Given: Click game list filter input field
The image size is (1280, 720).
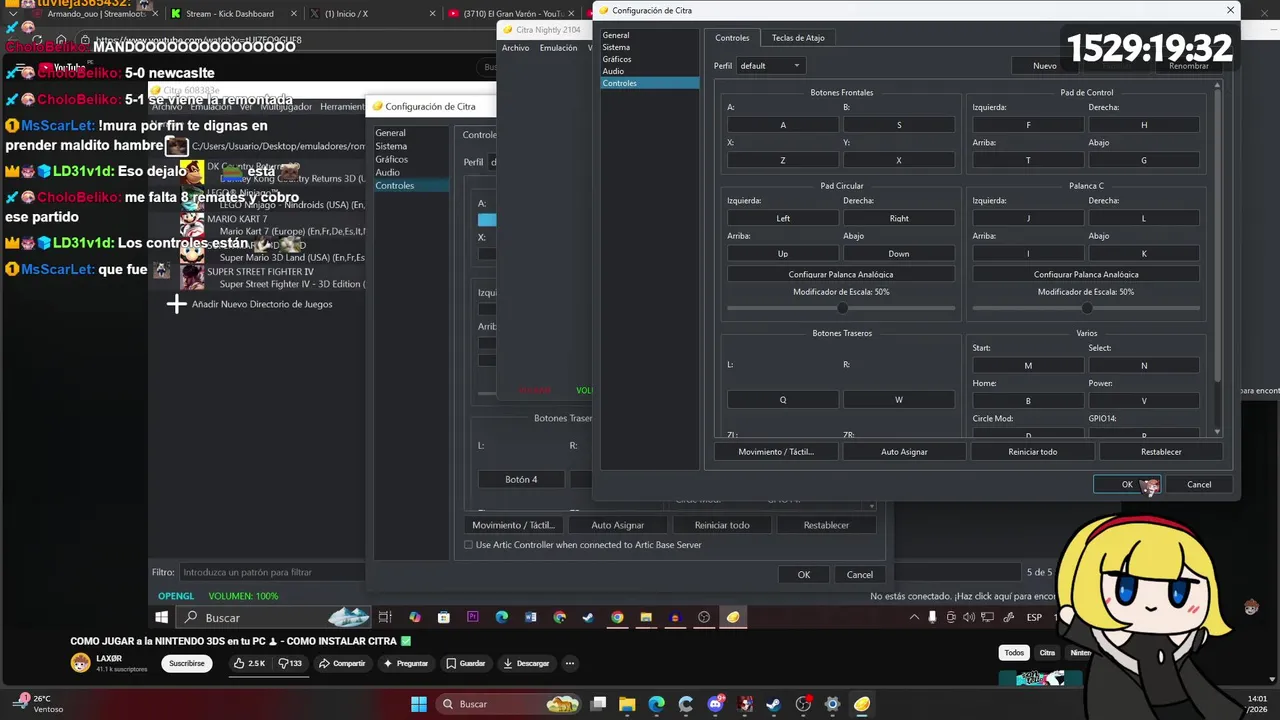Looking at the screenshot, I should coord(271,572).
